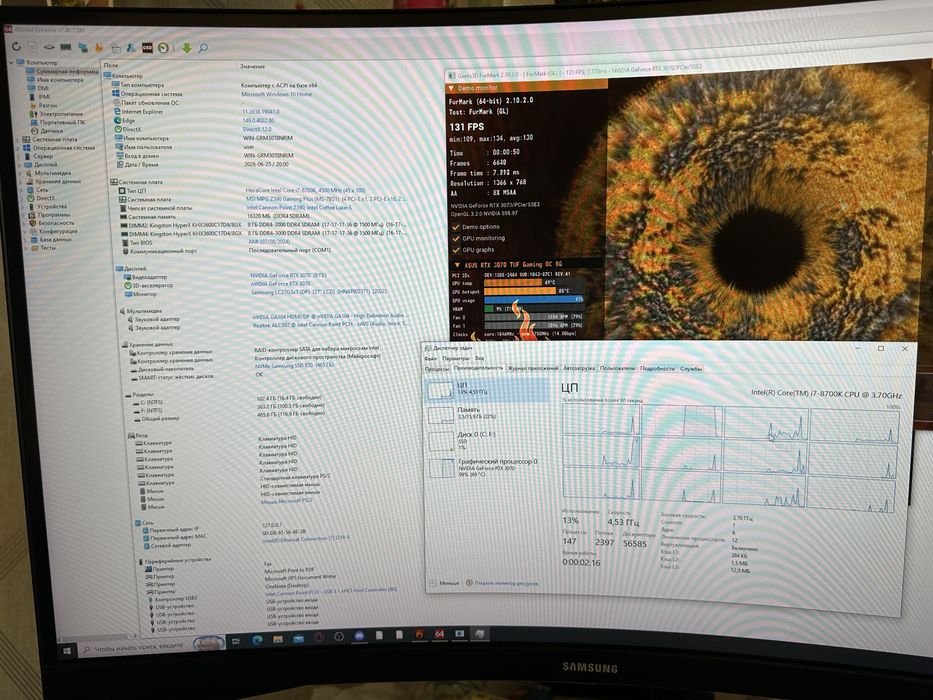Viewport: 933px width, 700px height.
Task: Select Разгон node in the AIDA64 tree
Action: [42, 105]
